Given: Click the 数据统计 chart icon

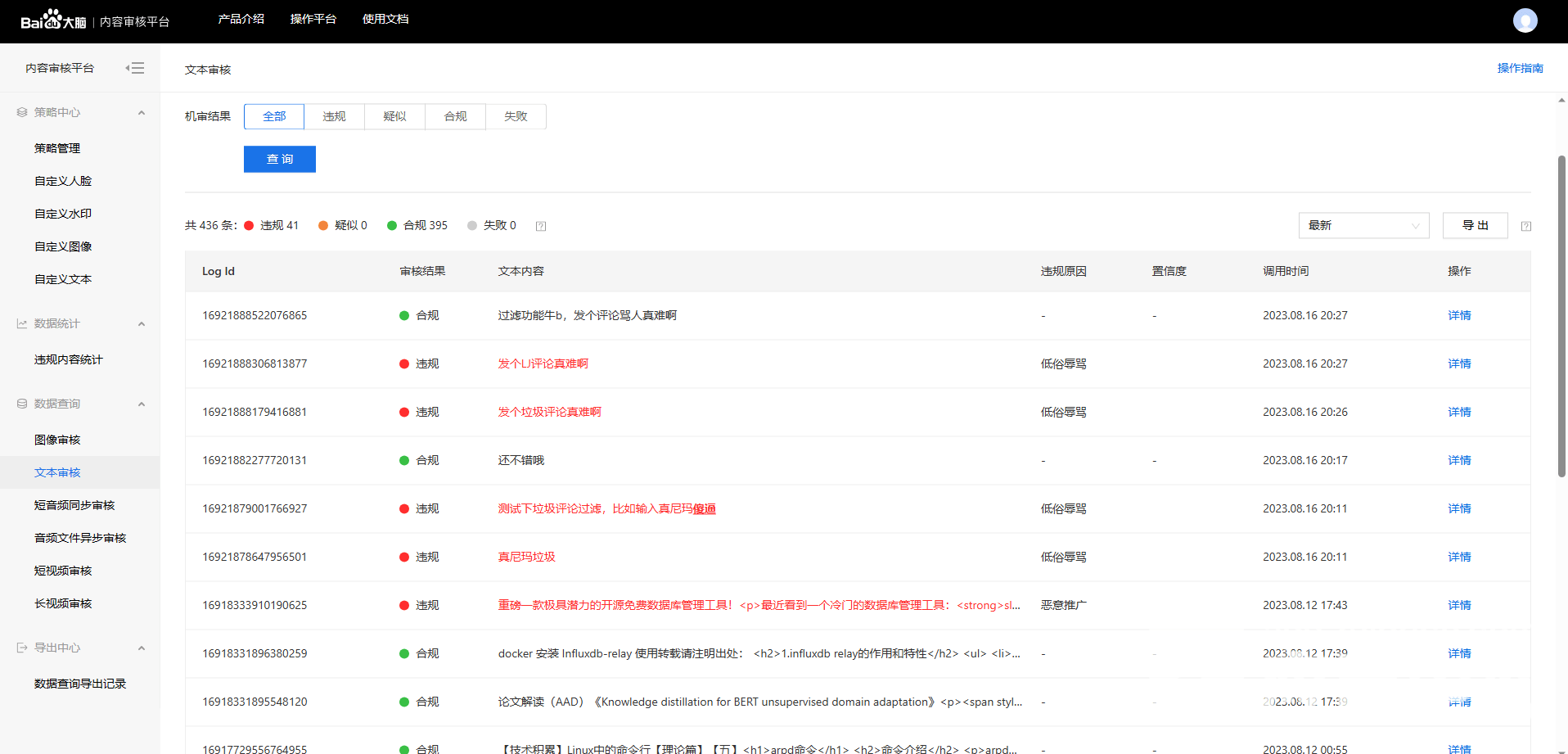Looking at the screenshot, I should coord(22,323).
